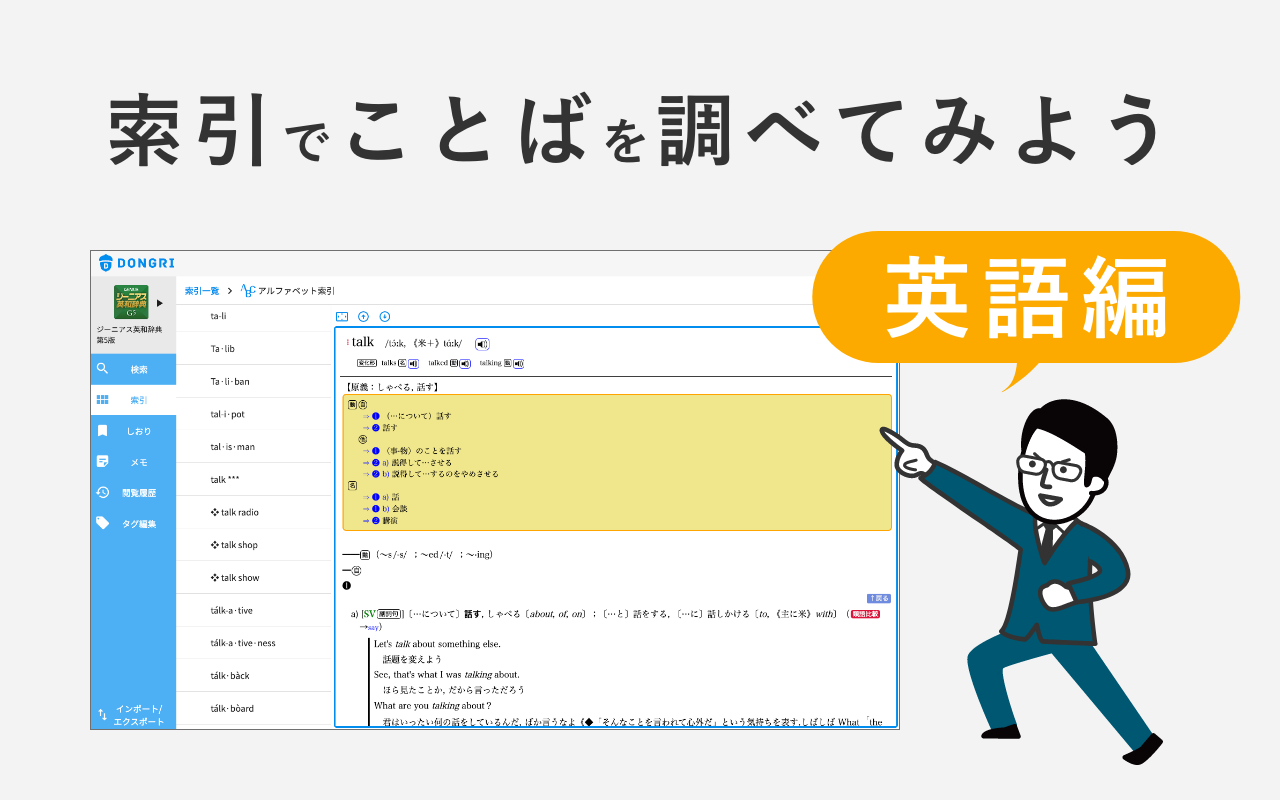The height and width of the screenshot is (800, 1280).
Task: Play audio for the inflection talks
Action: point(414,363)
